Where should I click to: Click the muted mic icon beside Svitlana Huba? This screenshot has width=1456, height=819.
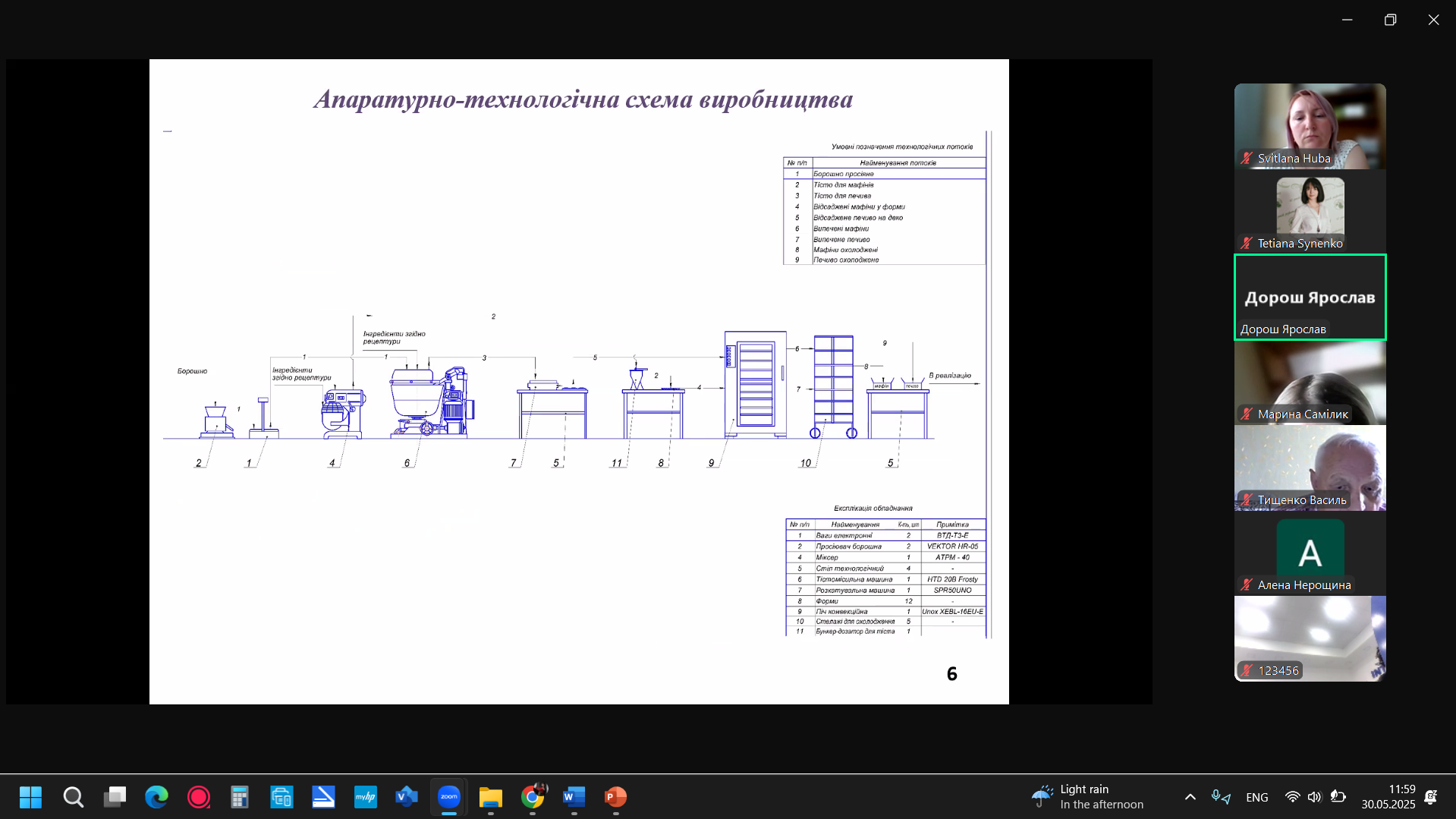pyautogui.click(x=1247, y=158)
